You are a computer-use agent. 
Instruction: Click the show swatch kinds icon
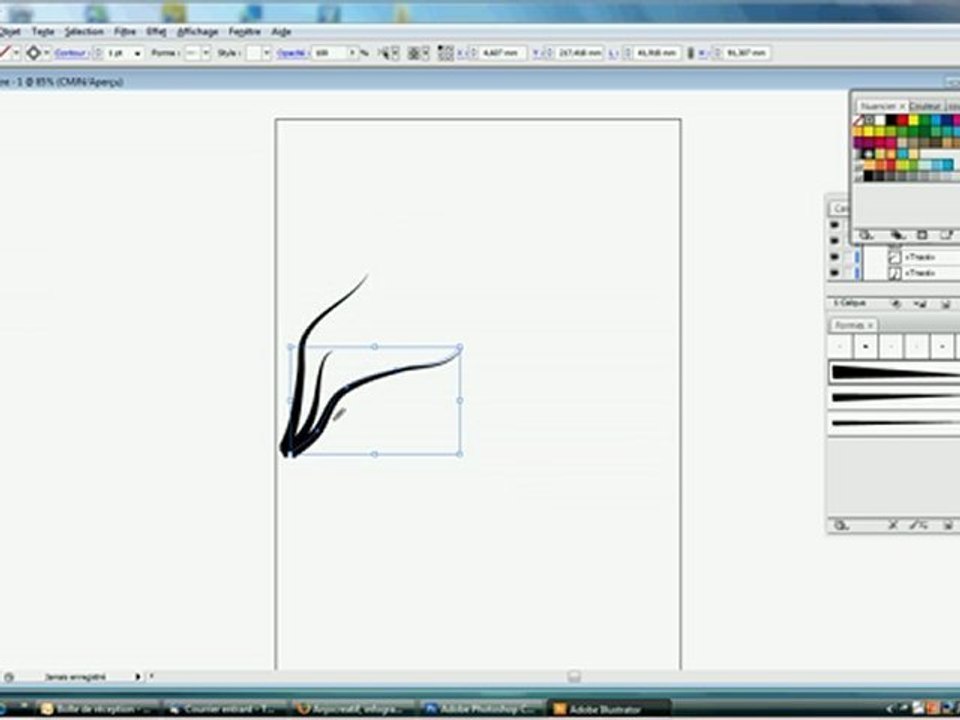[897, 235]
